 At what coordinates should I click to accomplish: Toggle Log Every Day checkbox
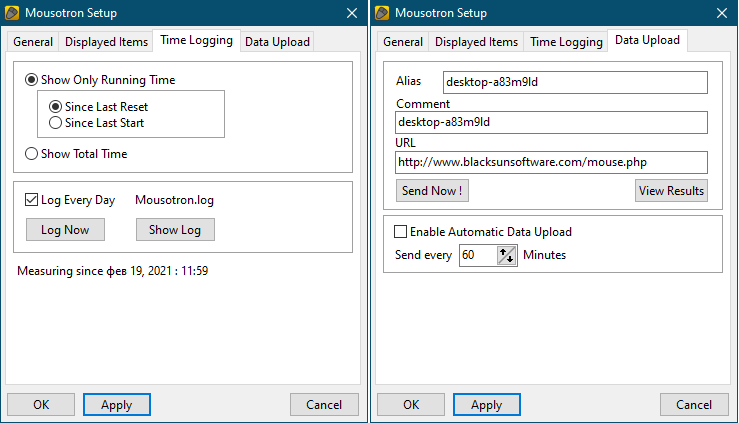31,200
